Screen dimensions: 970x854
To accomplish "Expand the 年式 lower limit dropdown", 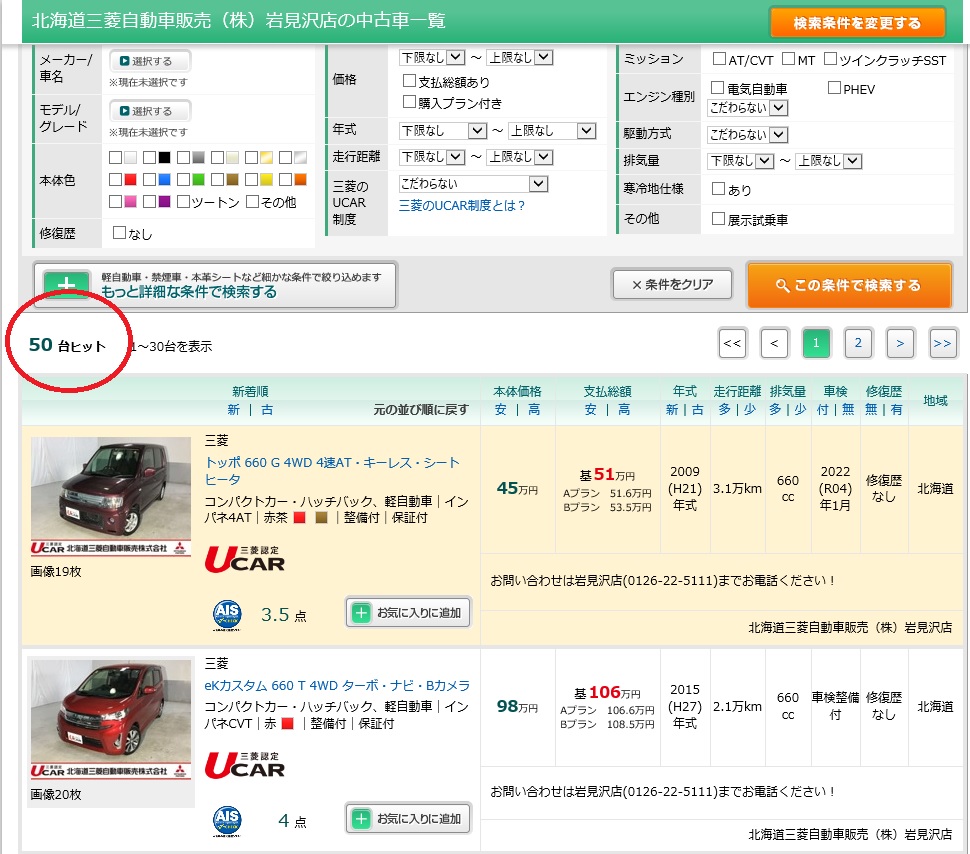I will point(443,131).
